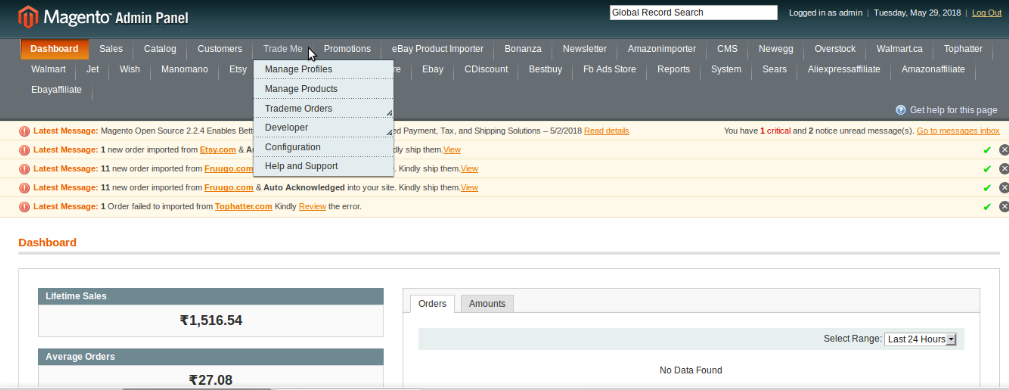The image size is (1009, 390).
Task: Open the Etsy menu
Action: click(237, 69)
